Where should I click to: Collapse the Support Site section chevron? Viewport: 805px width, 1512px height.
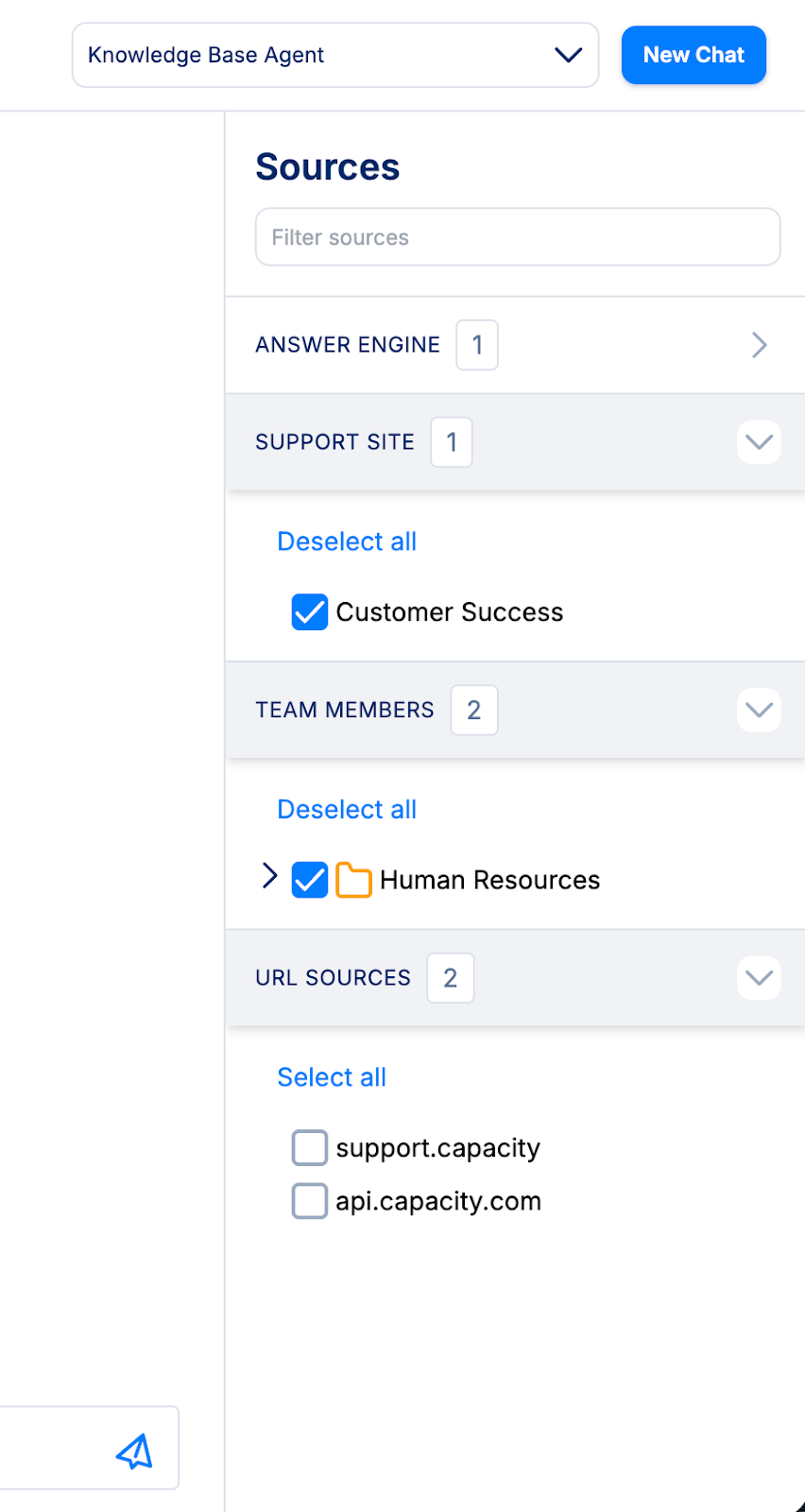coord(759,442)
